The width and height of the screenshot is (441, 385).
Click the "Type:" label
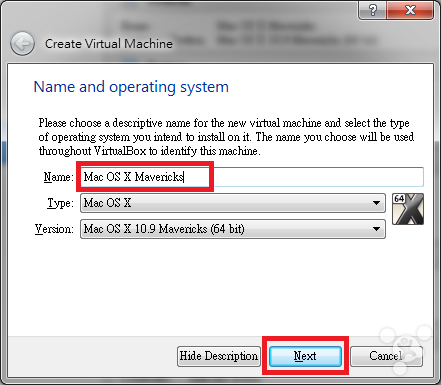point(60,203)
